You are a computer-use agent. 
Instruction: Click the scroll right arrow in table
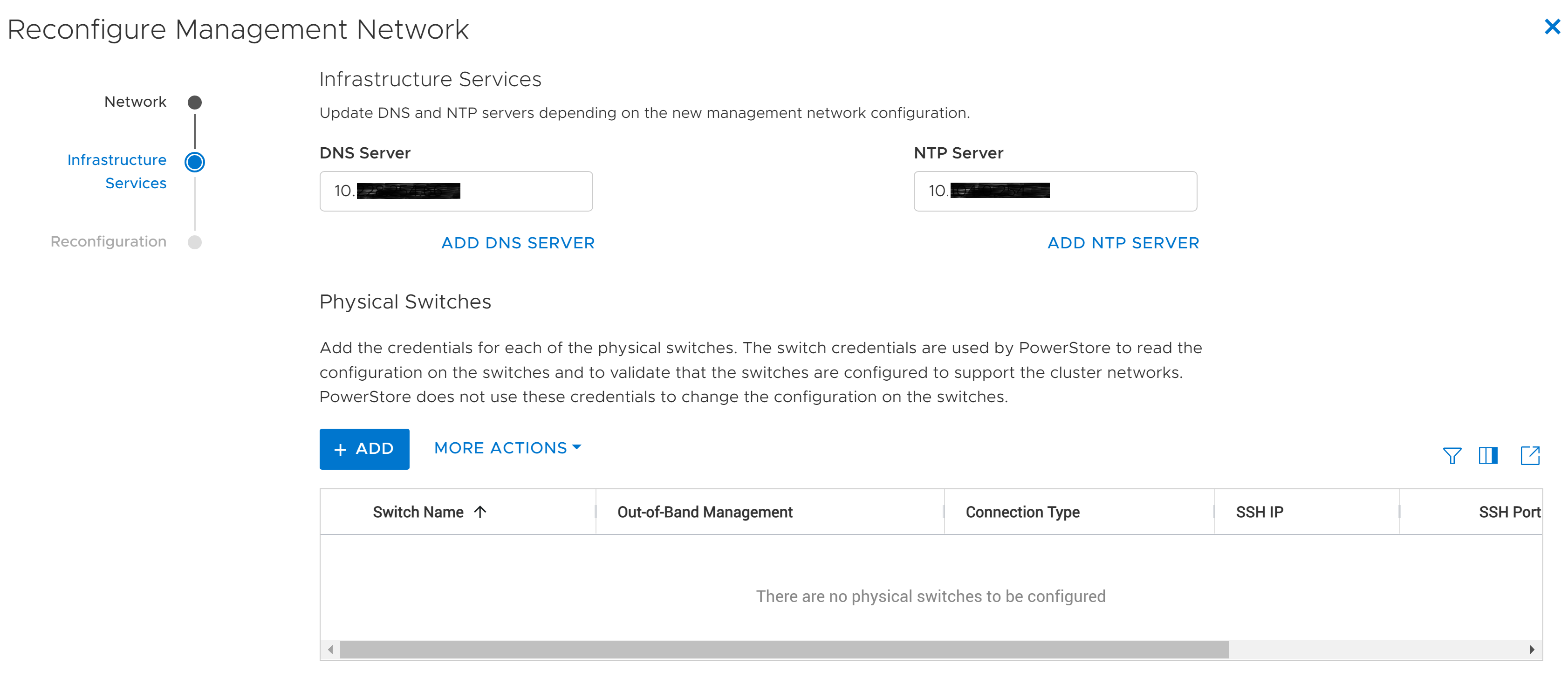point(1532,650)
